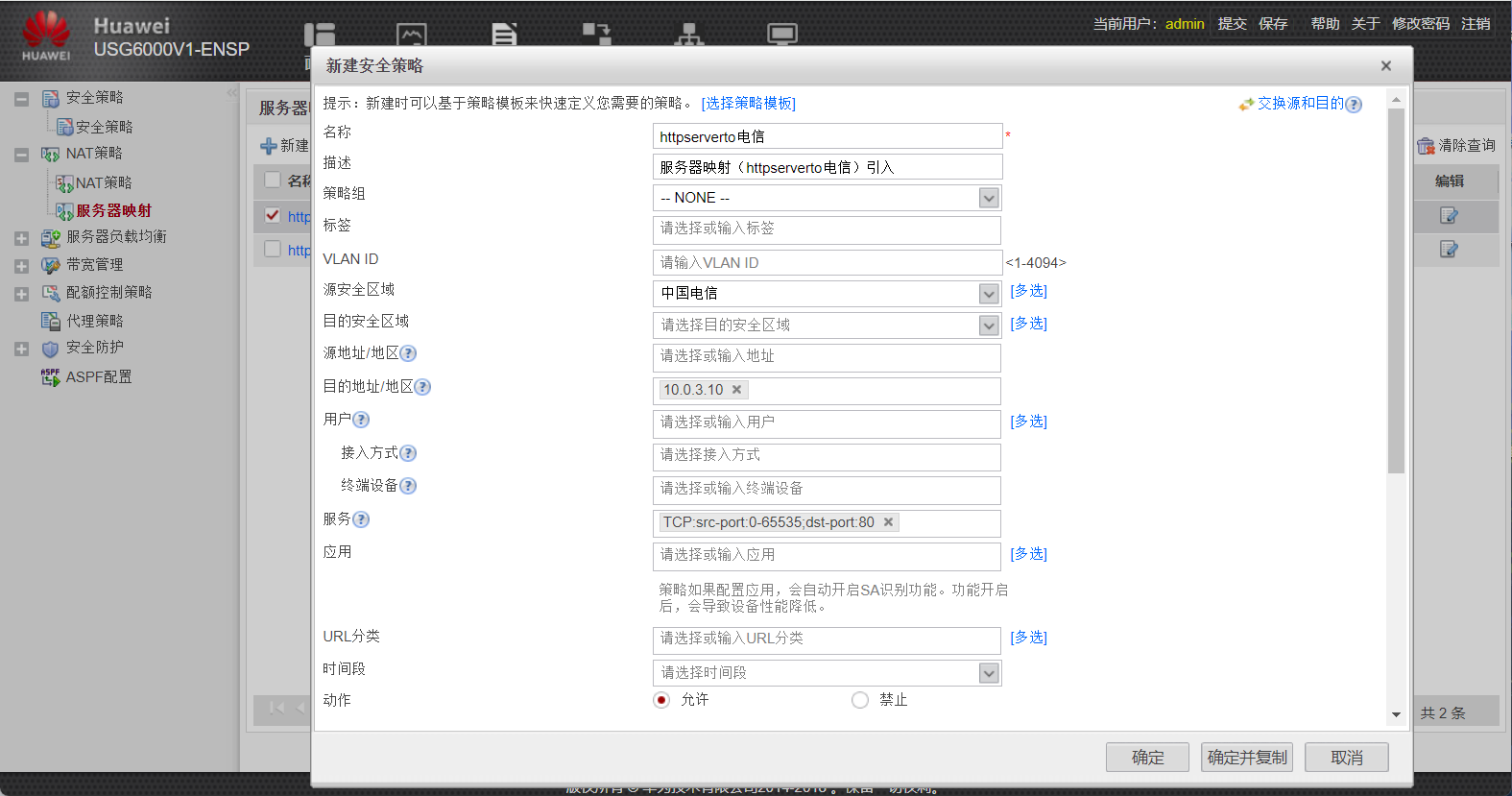Remove the TCP dst-port:80 service tag
The width and height of the screenshot is (1512, 796).
pyautogui.click(x=888, y=522)
